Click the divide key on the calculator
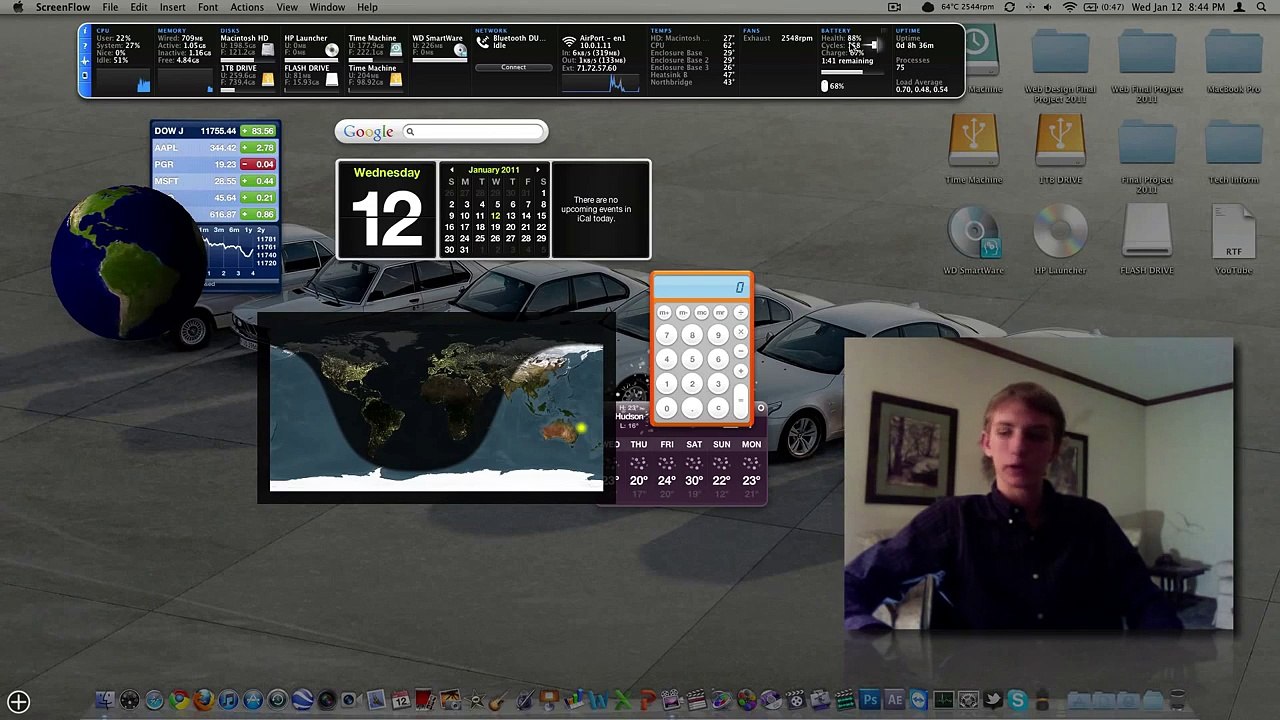The height and width of the screenshot is (720, 1280). pos(741,312)
